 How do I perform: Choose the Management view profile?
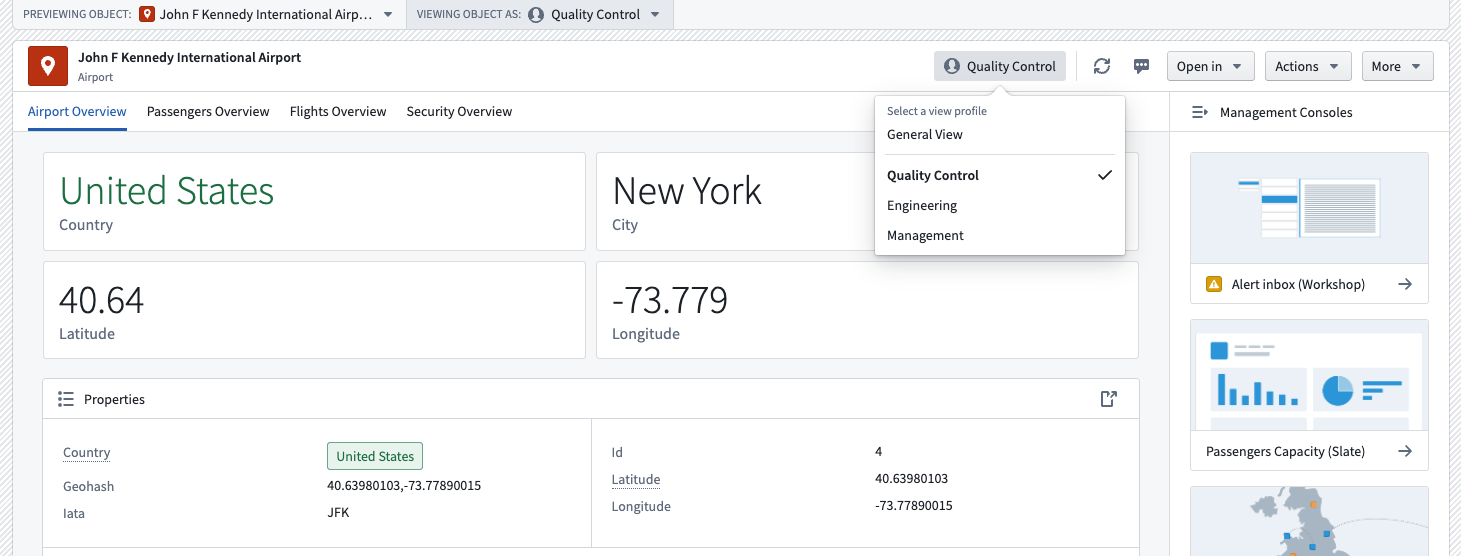pyautogui.click(x=1000, y=235)
